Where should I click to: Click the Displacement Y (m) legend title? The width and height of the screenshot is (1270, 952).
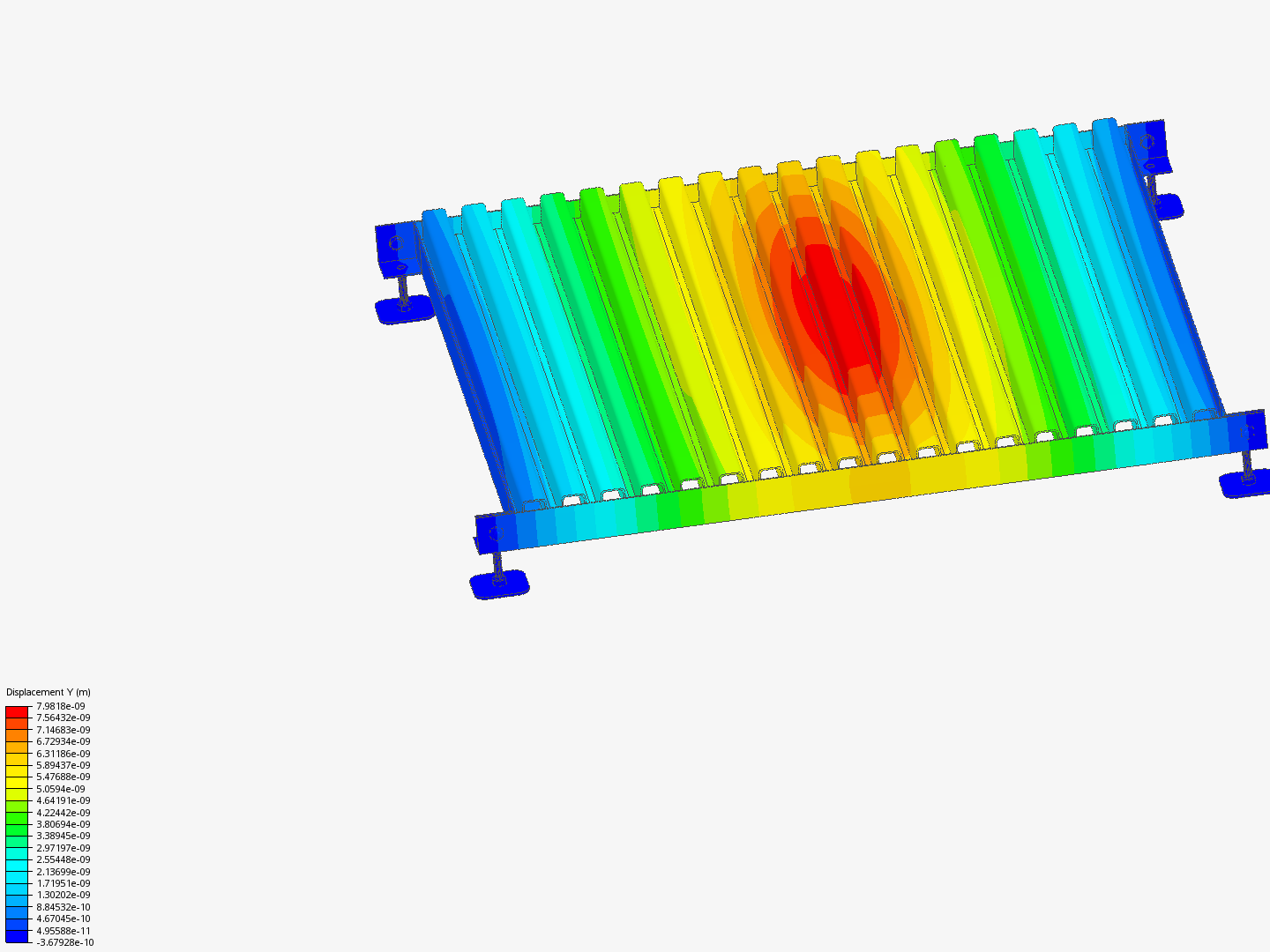tap(48, 692)
